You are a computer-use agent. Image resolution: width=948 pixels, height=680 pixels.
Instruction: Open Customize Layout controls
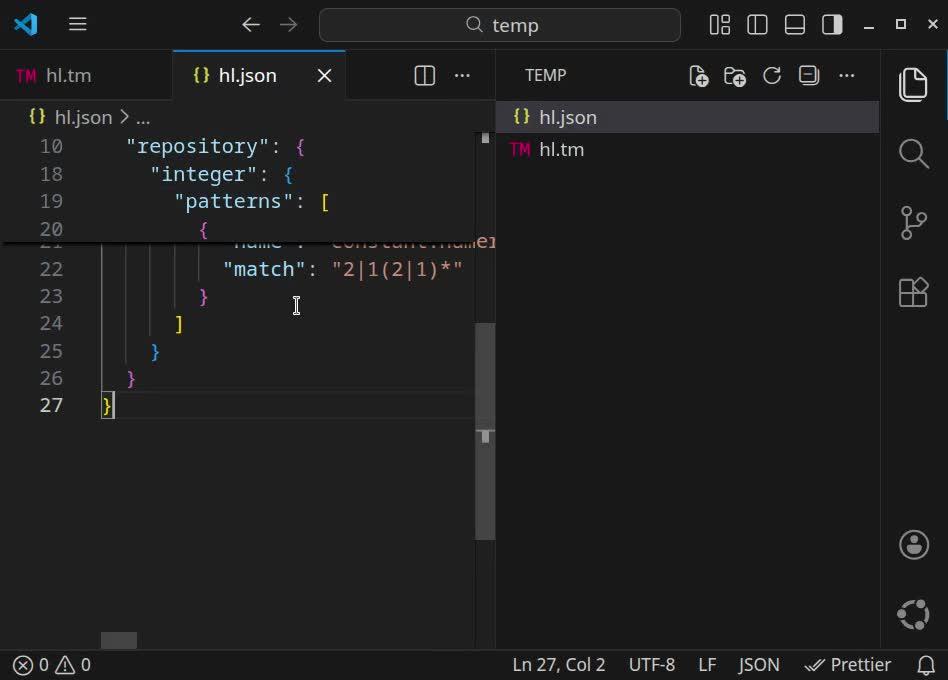[x=719, y=24]
